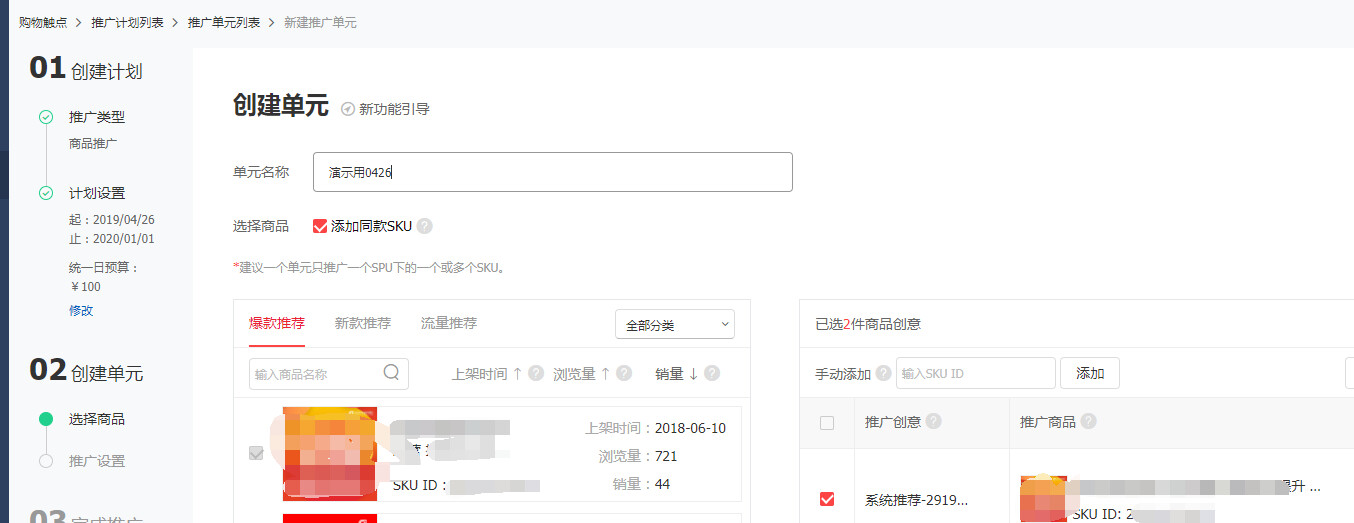Click help icon next to 上架时间
1354x523 pixels.
pyautogui.click(x=536, y=373)
